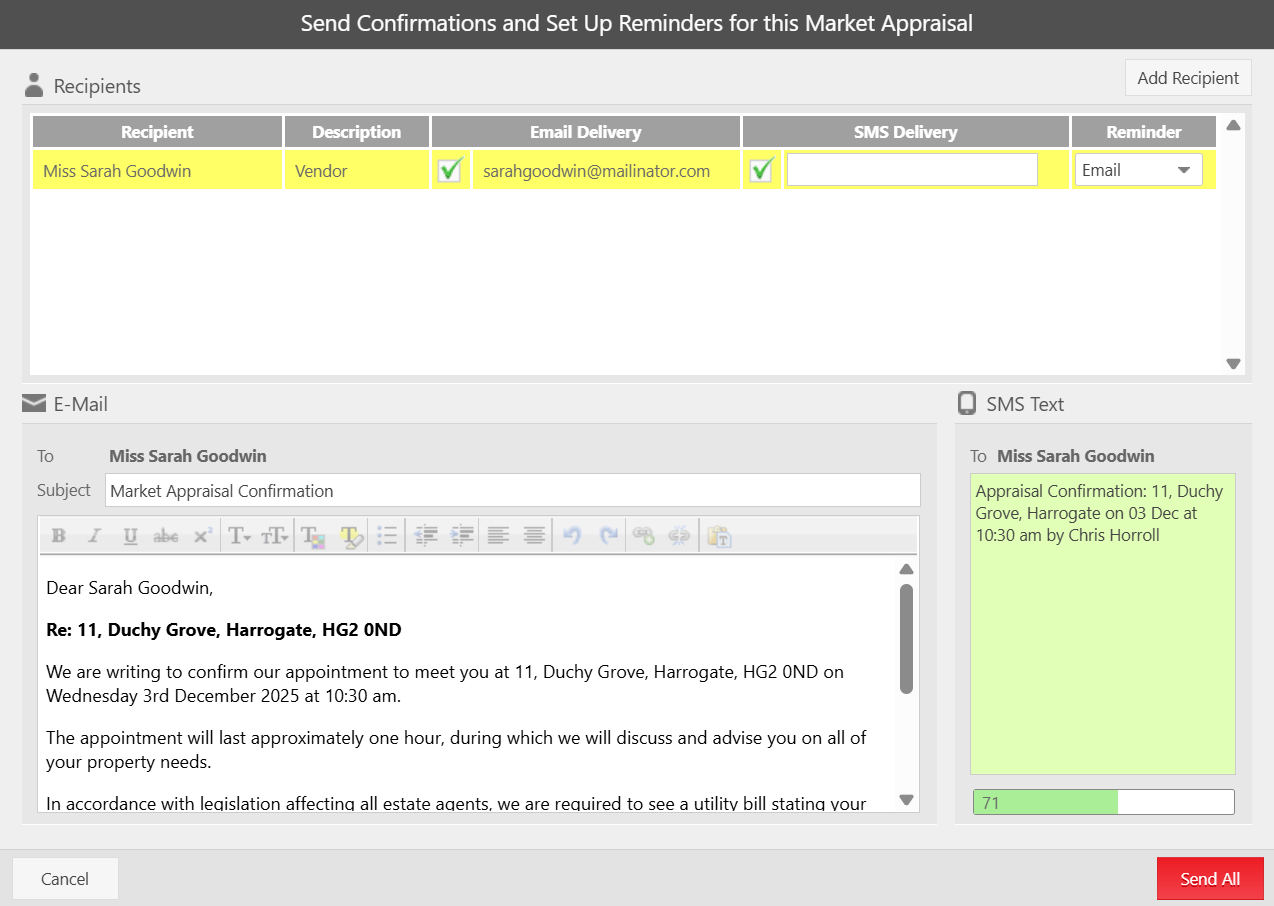Viewport: 1274px width, 906px height.
Task: Click the Email Delivery column header
Action: tap(586, 132)
